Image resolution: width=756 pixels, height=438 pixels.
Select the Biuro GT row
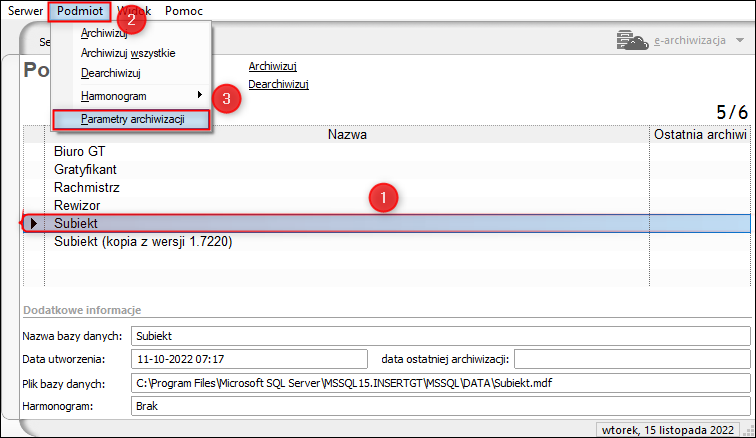pos(387,151)
